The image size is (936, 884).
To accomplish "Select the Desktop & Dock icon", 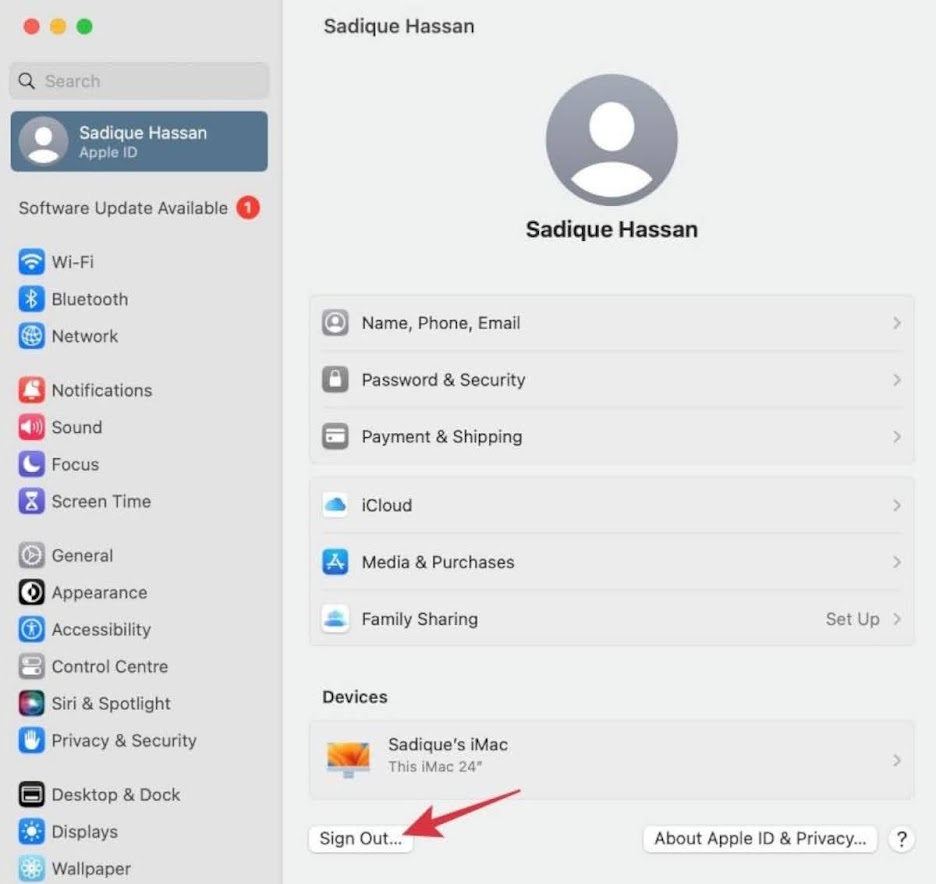I will point(31,794).
